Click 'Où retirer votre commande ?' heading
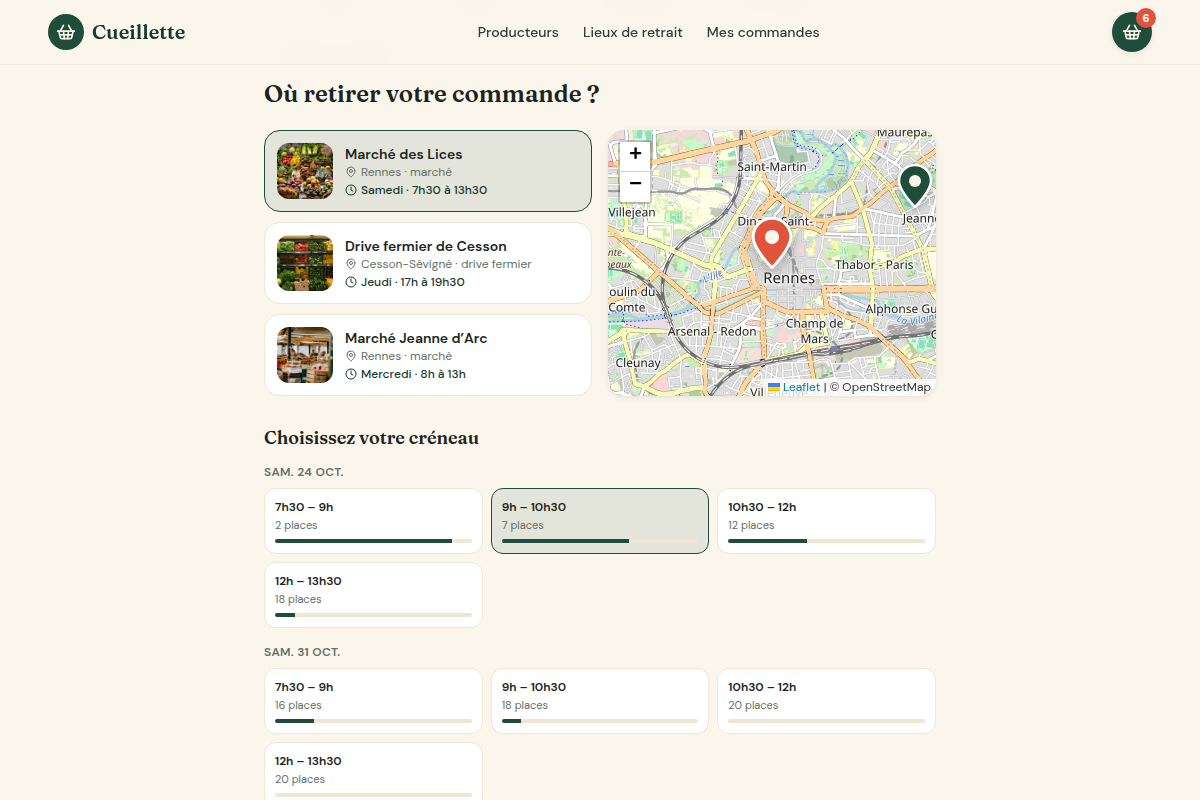The image size is (1200, 800). point(432,94)
